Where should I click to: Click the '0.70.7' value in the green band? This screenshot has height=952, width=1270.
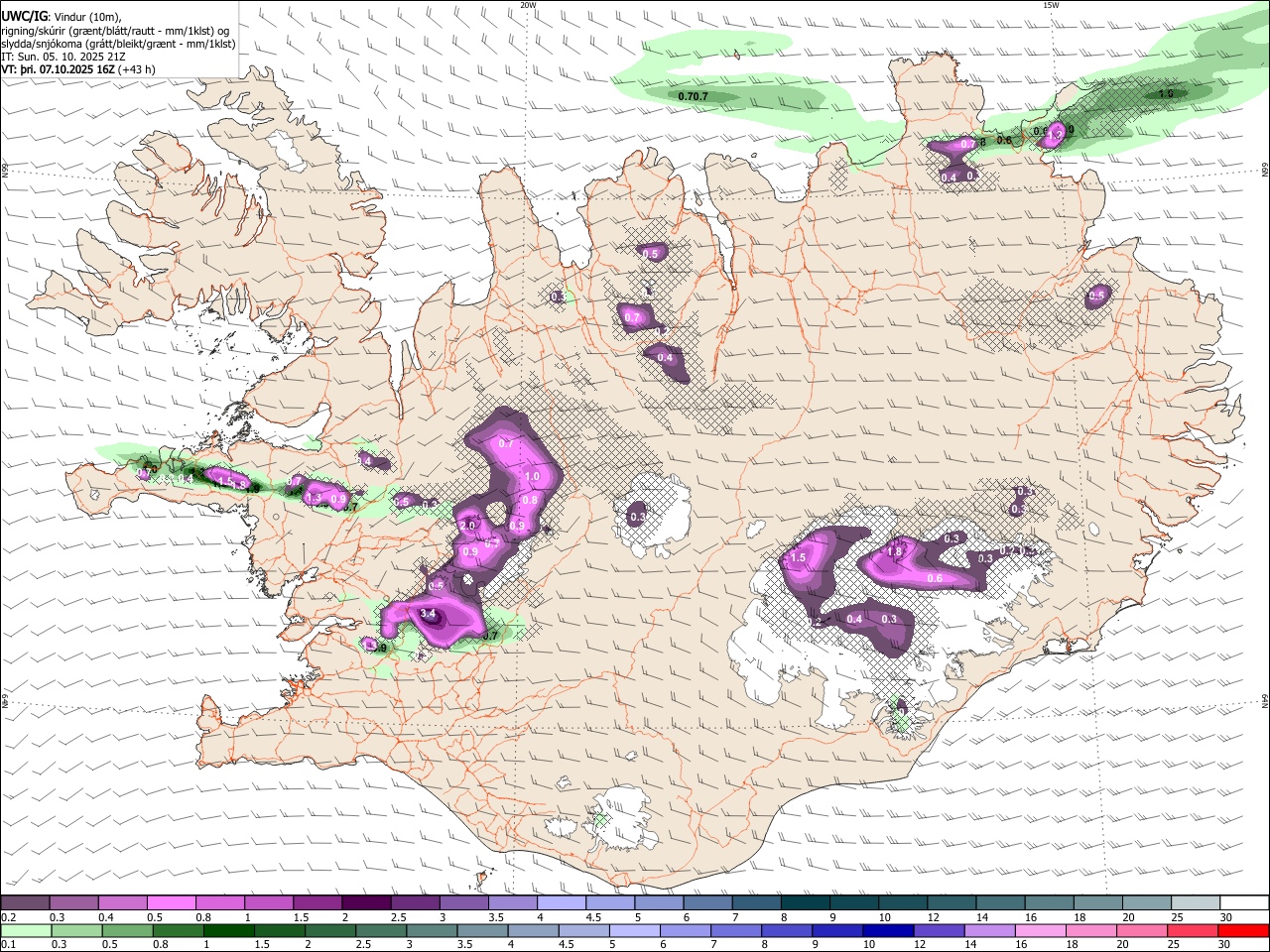pyautogui.click(x=693, y=96)
